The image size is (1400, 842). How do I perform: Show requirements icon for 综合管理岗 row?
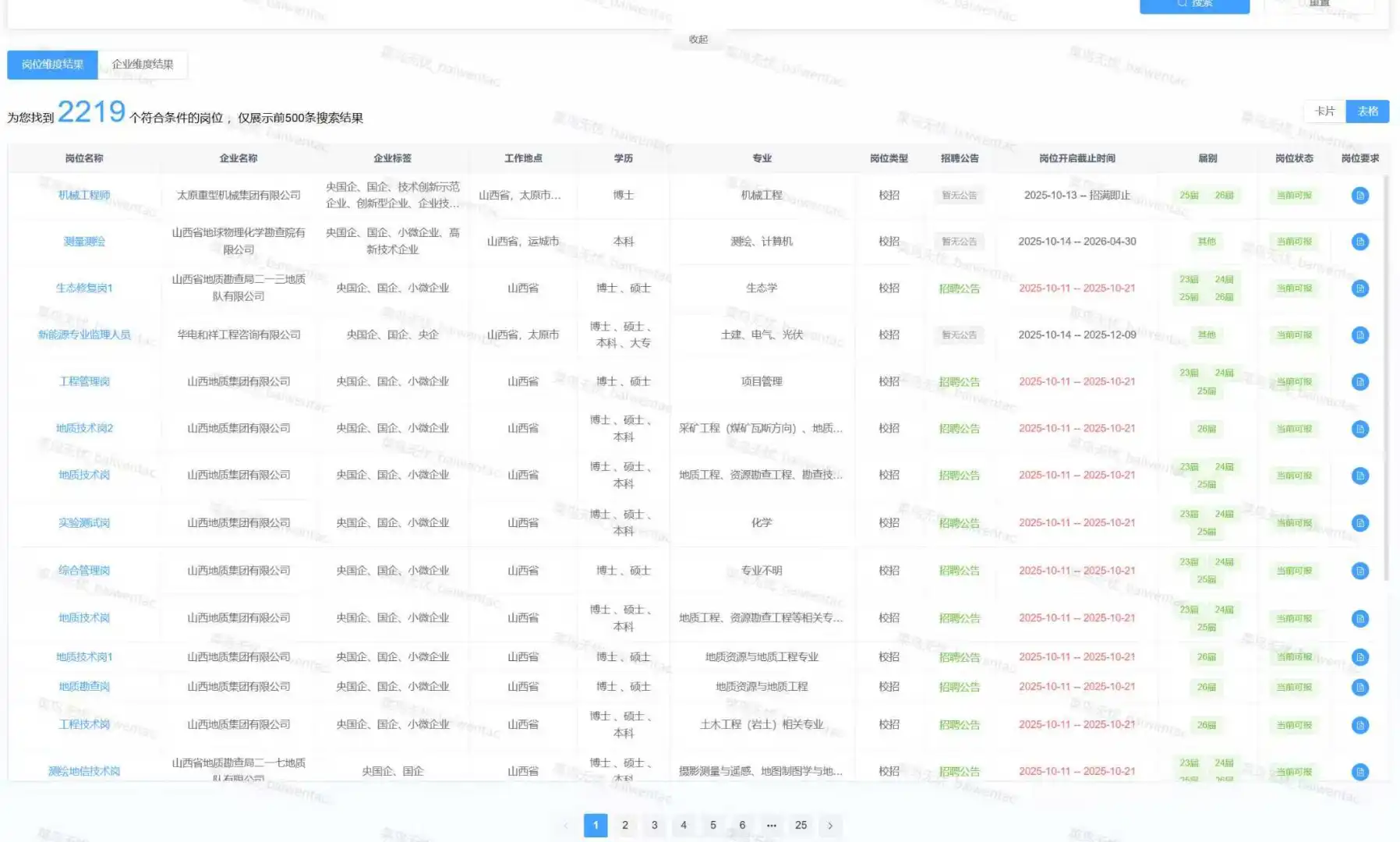(1359, 571)
